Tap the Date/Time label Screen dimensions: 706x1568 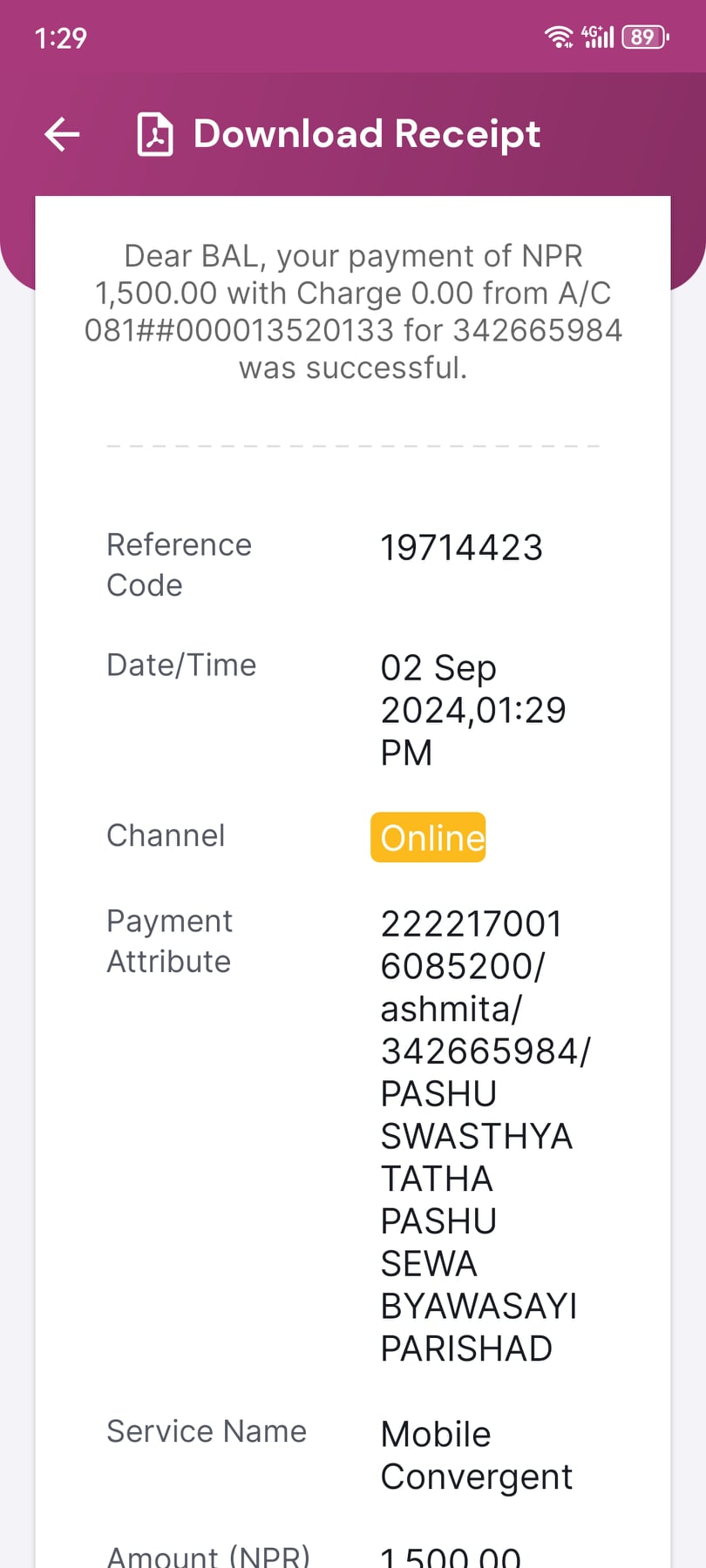point(181,665)
